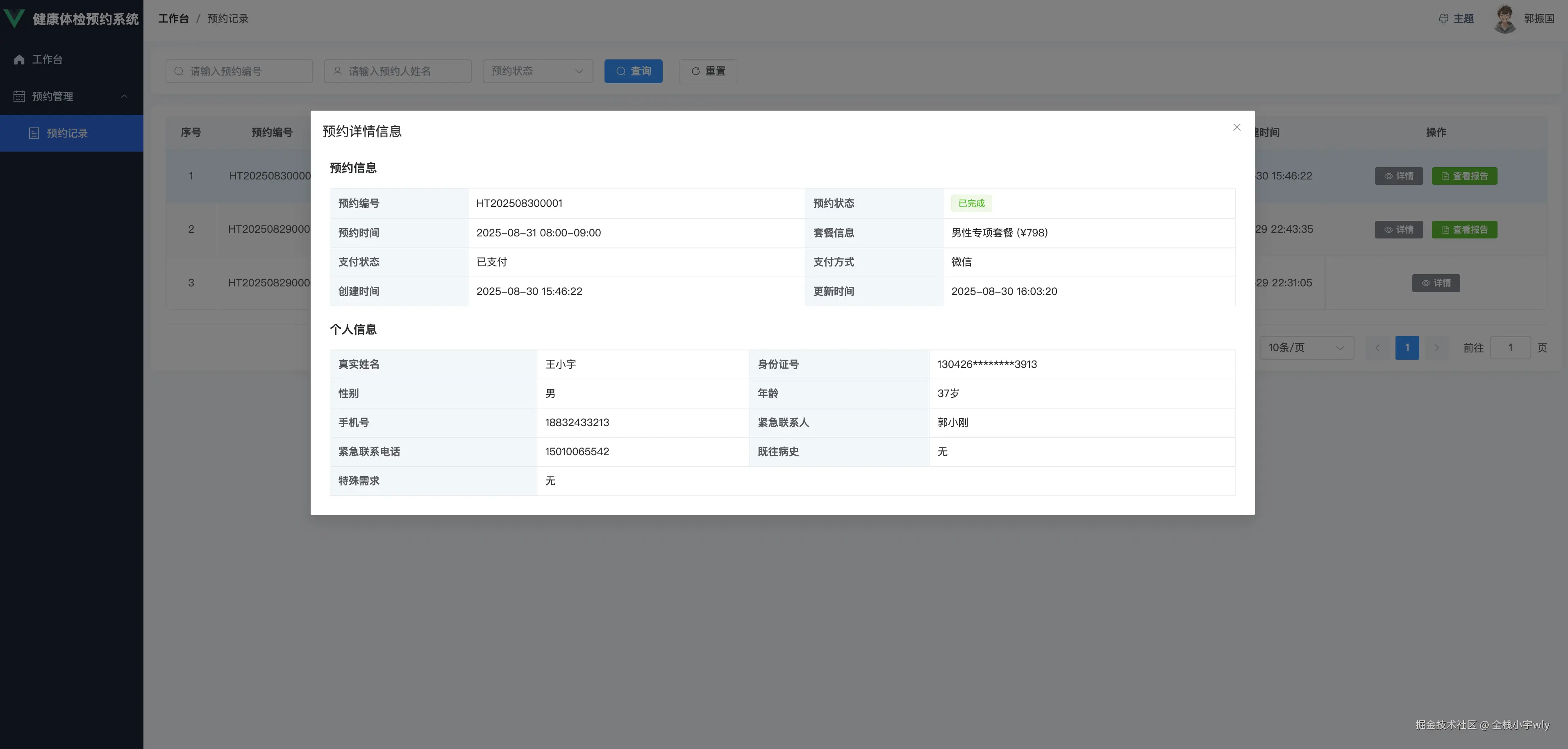This screenshot has width=1568, height=749.
Task: Click 工作台 in the breadcrumb
Action: coord(173,19)
